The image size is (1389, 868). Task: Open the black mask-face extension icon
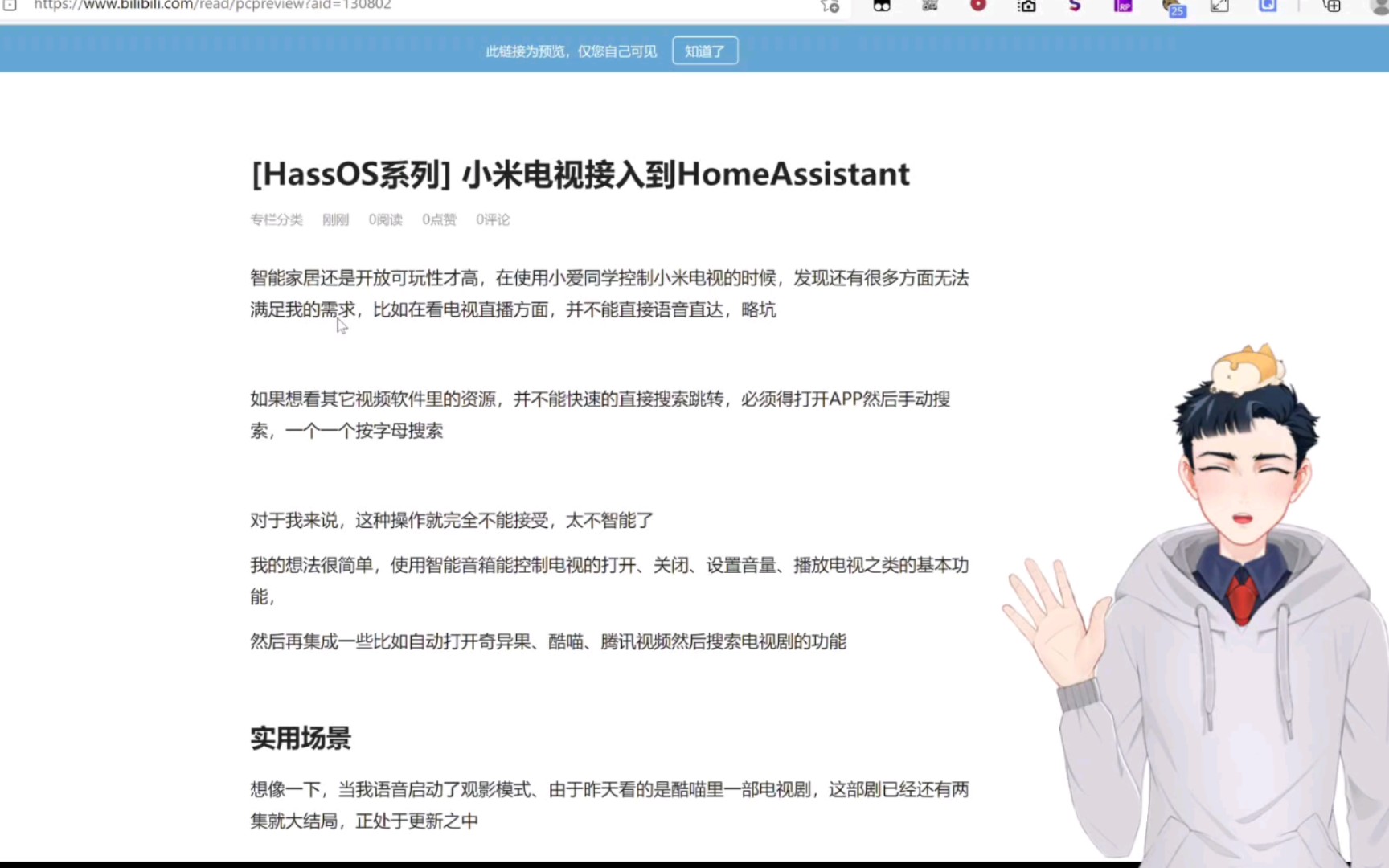point(882,6)
